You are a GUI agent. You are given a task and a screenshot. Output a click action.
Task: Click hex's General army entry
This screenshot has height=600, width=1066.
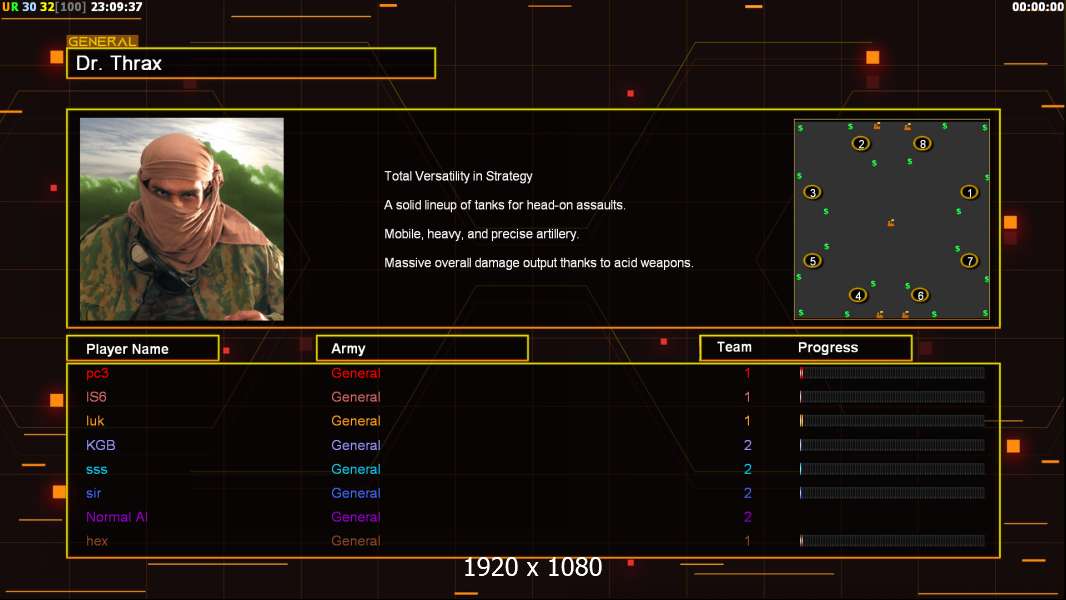click(356, 541)
